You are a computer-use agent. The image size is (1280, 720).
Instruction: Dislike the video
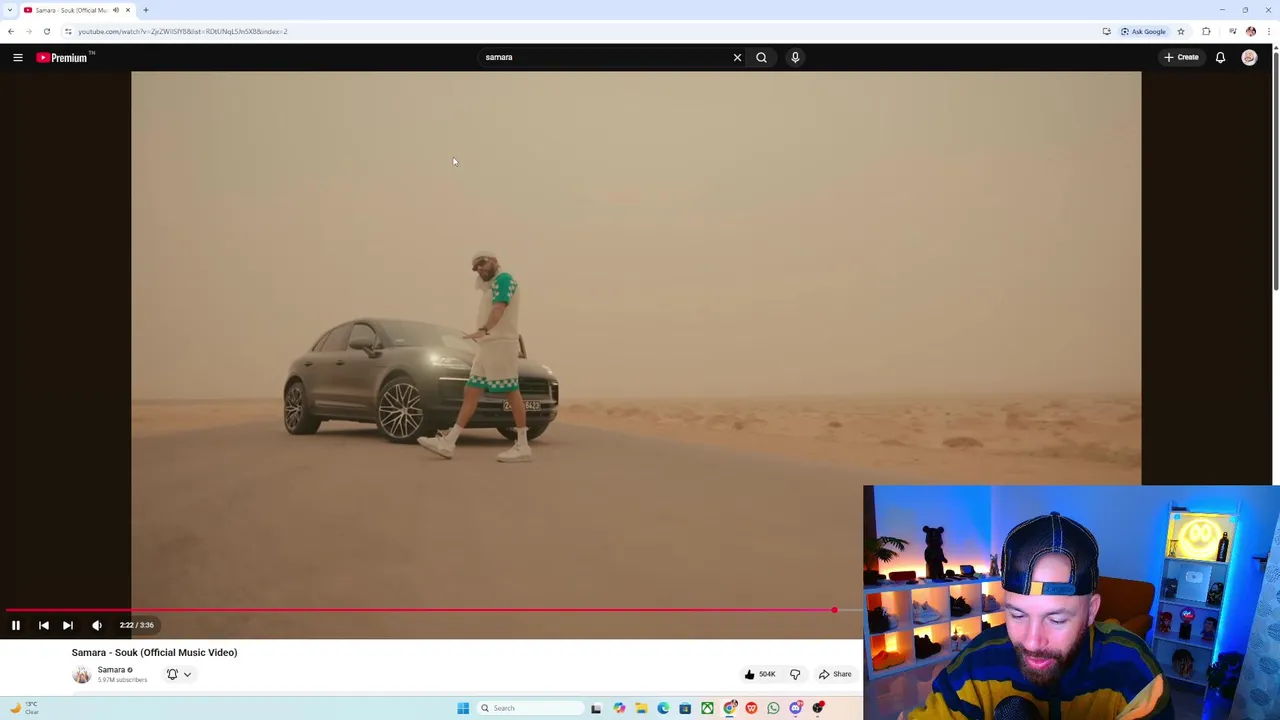click(x=795, y=675)
